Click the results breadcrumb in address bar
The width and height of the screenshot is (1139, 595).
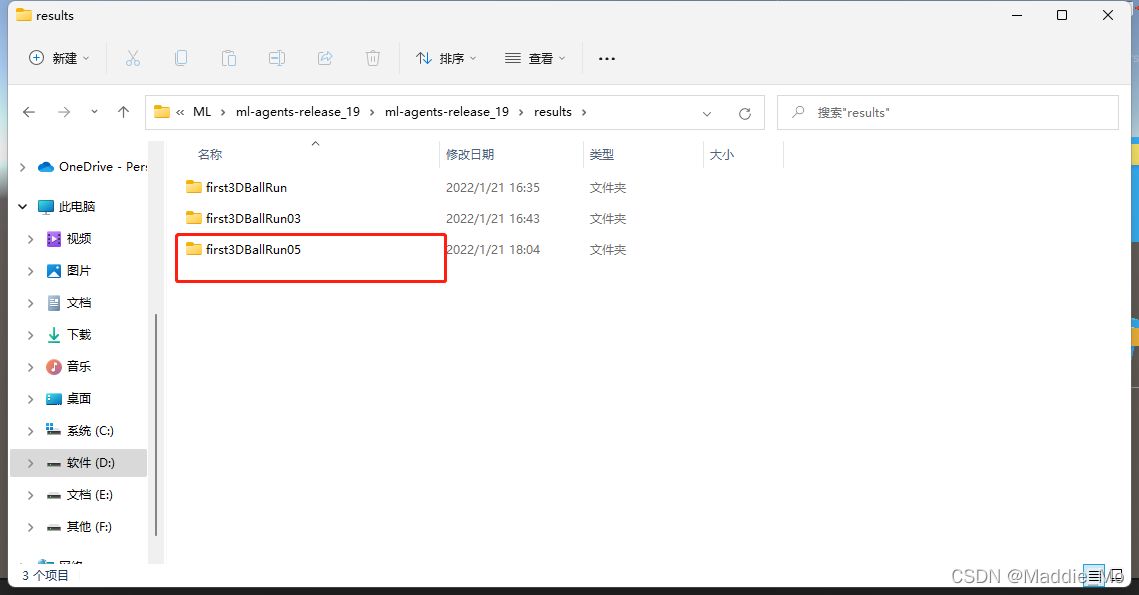[553, 112]
